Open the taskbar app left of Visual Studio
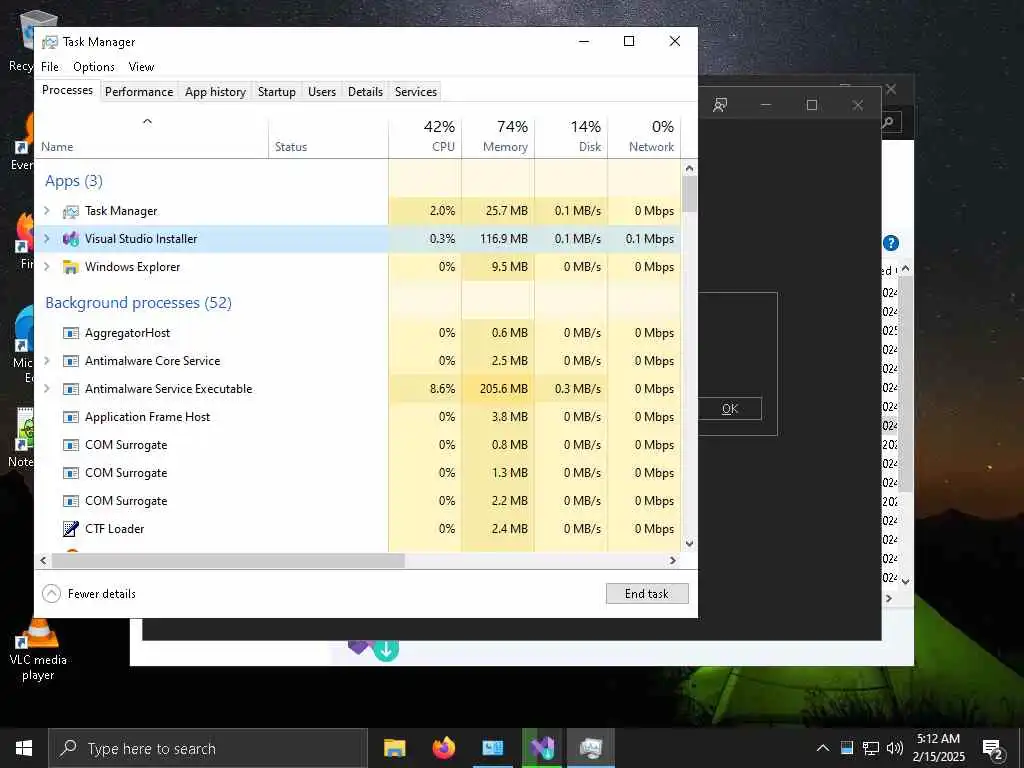The width and height of the screenshot is (1024, 768). click(x=492, y=748)
